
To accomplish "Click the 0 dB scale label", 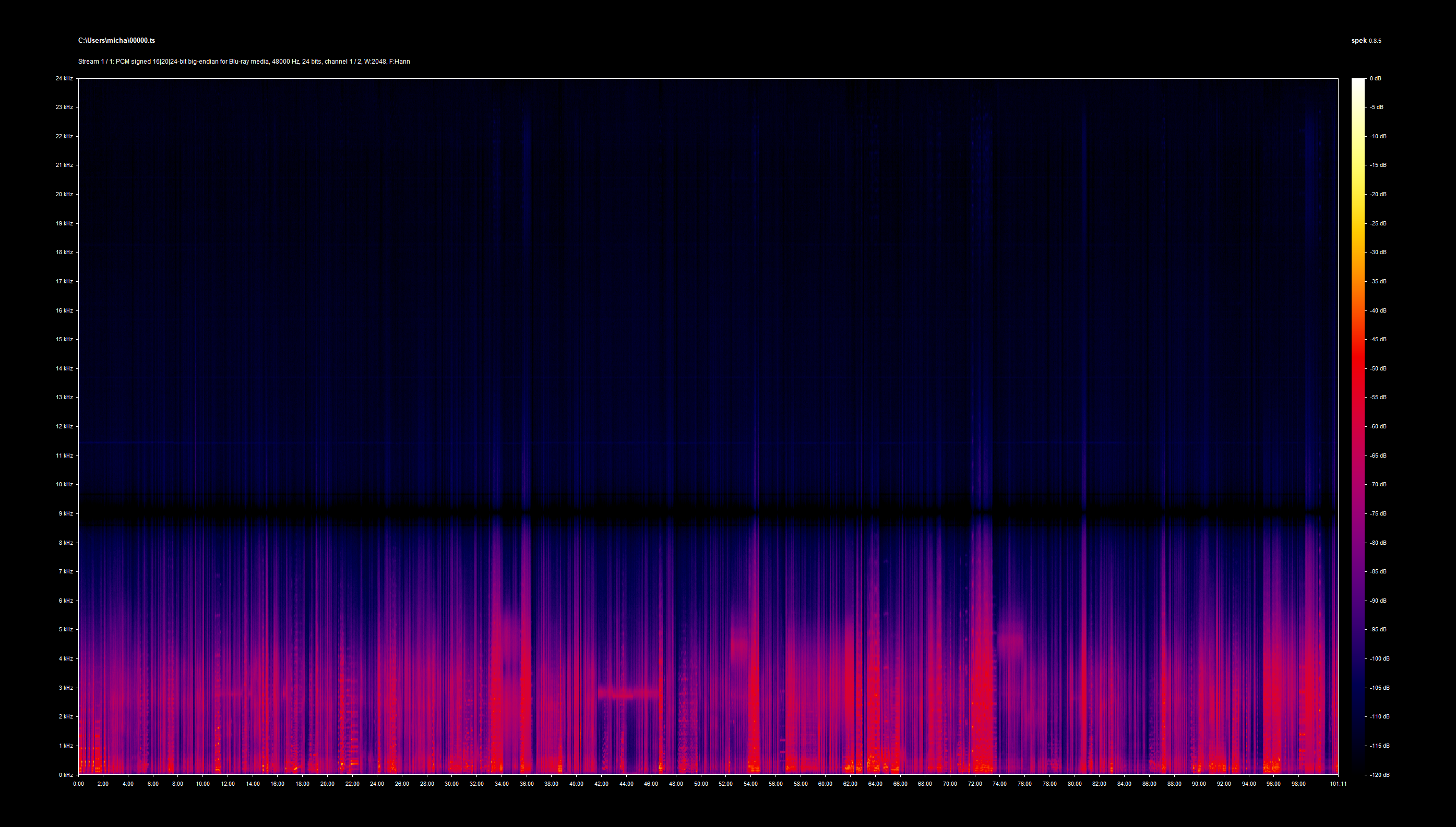I will click(1375, 78).
